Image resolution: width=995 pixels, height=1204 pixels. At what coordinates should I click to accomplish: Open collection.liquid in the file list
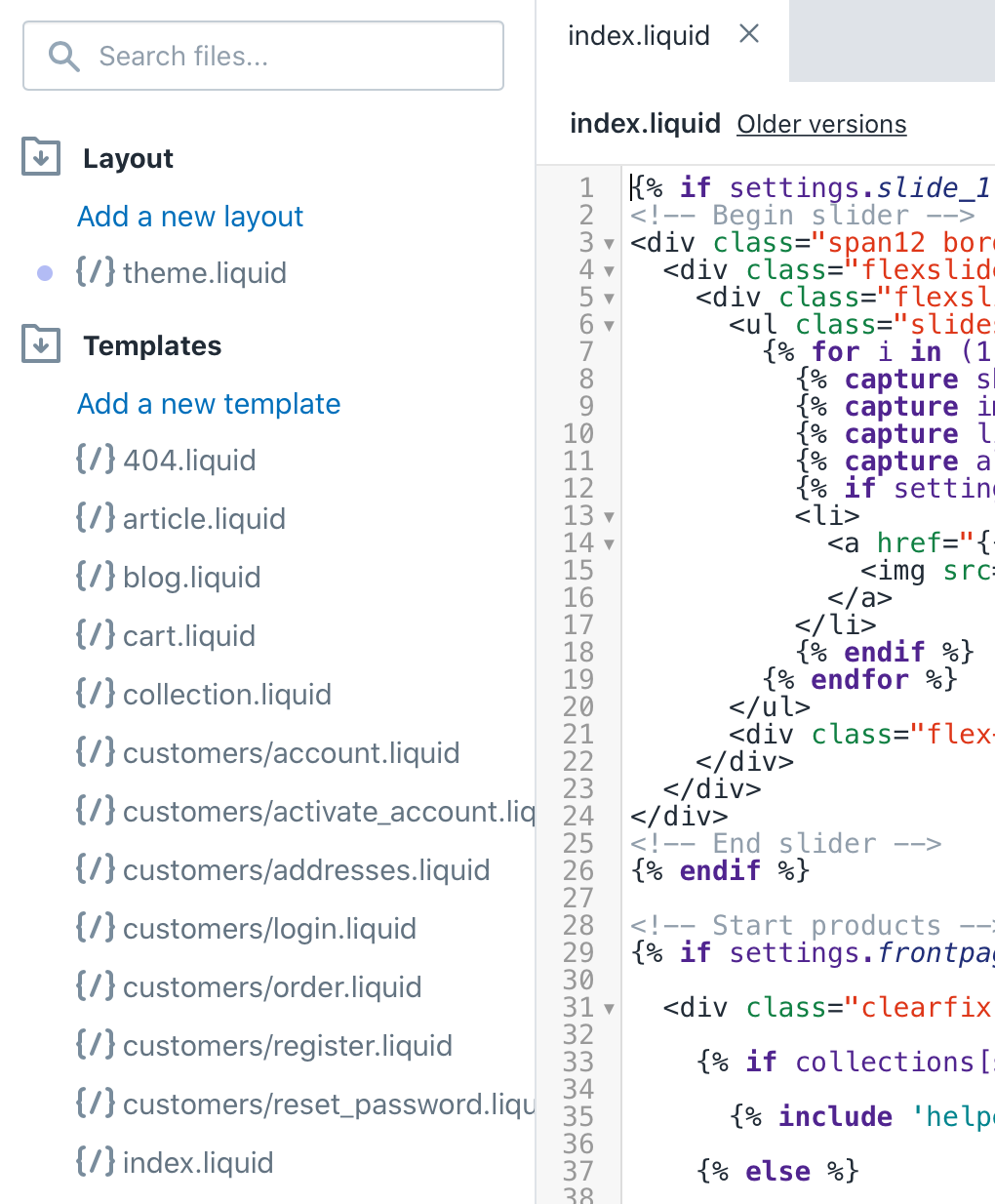[x=226, y=695]
